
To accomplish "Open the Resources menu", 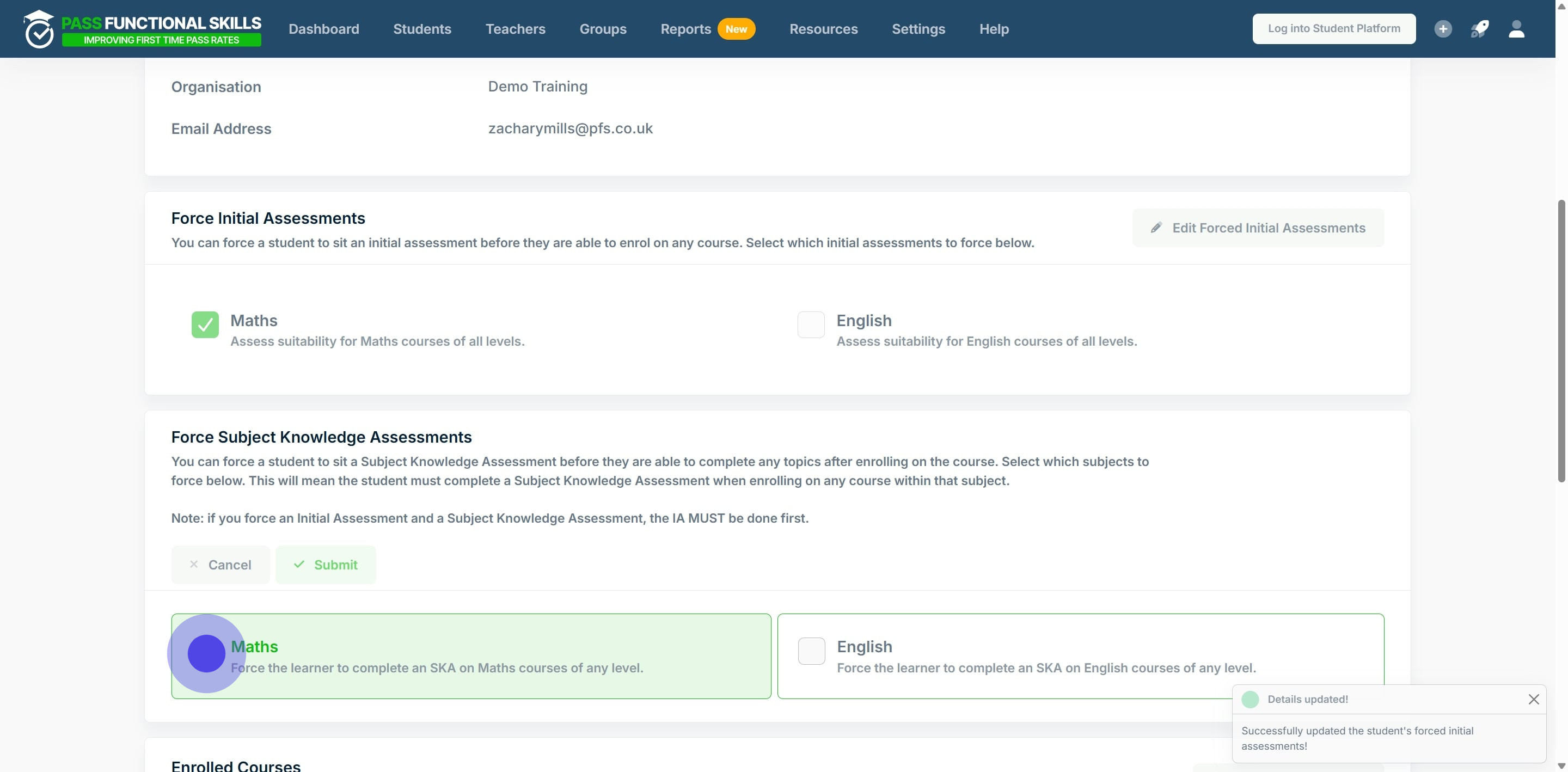I will (823, 29).
